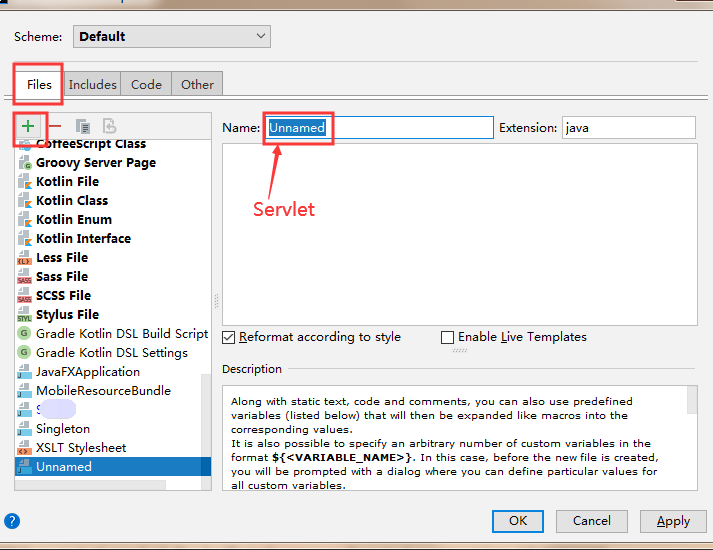This screenshot has width=713, height=550.
Task: Open help with the blue question mark
Action: (x=12, y=521)
